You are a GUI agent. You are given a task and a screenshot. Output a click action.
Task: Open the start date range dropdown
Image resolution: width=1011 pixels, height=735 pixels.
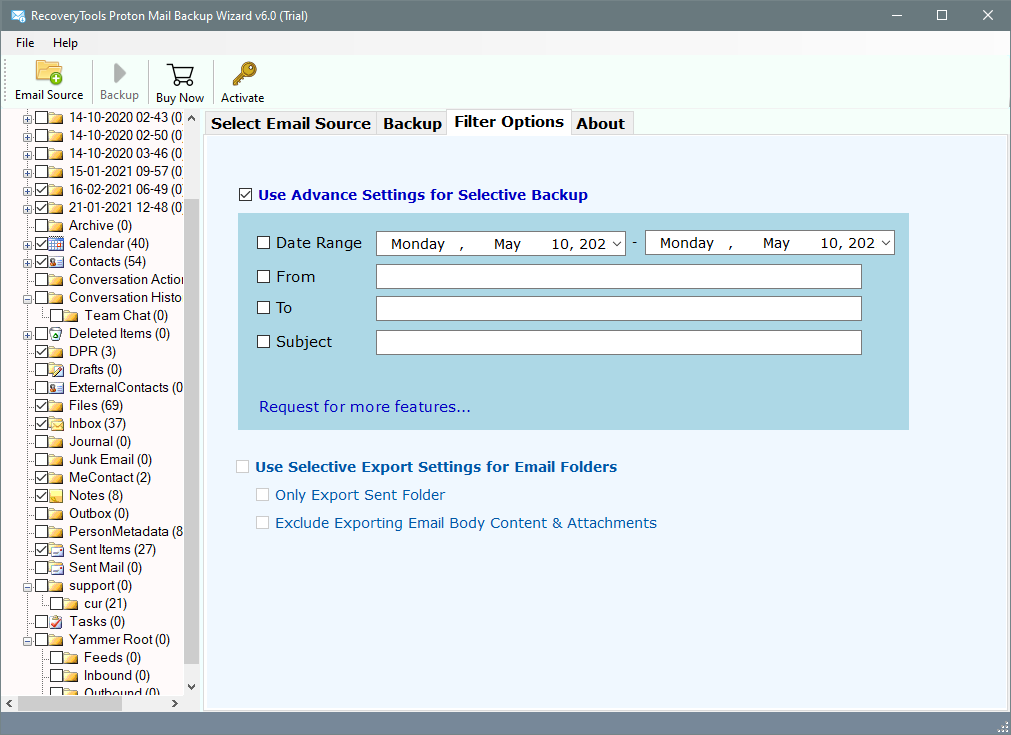(616, 244)
